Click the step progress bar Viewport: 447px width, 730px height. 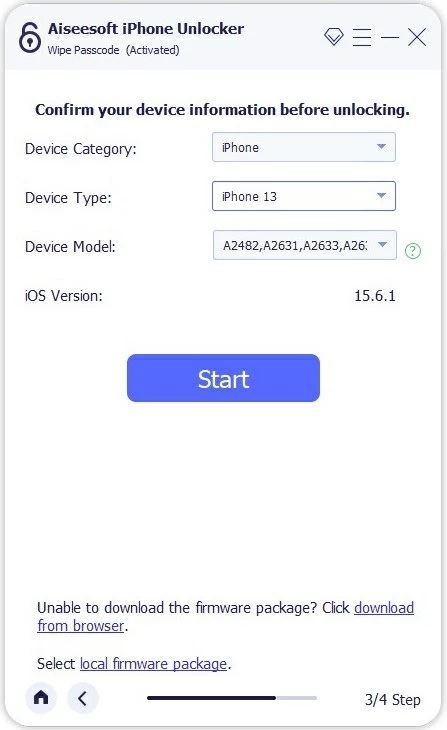232,698
